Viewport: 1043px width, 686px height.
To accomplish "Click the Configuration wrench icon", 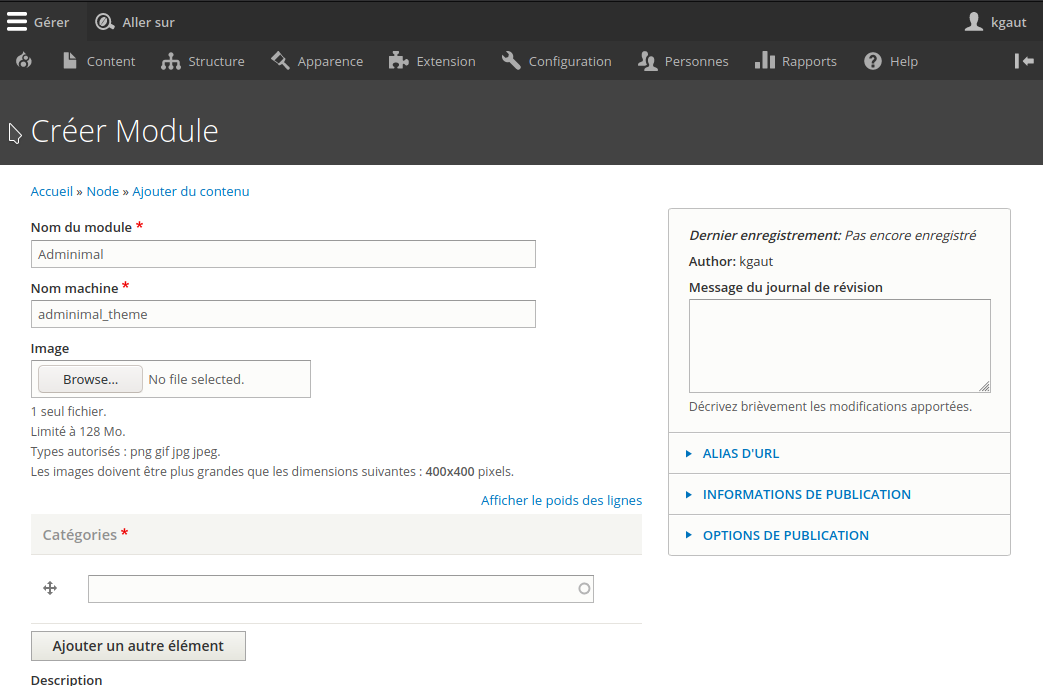I will pyautogui.click(x=511, y=61).
